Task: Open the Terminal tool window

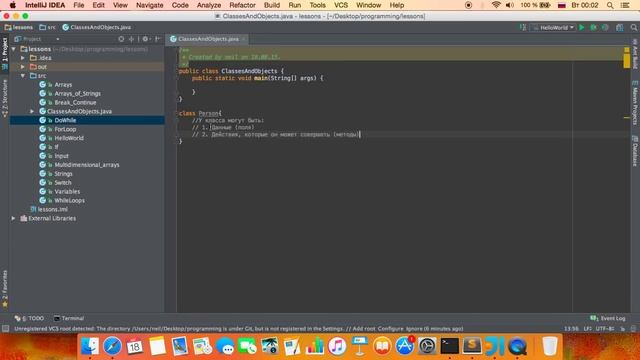Action: pyautogui.click(x=69, y=318)
